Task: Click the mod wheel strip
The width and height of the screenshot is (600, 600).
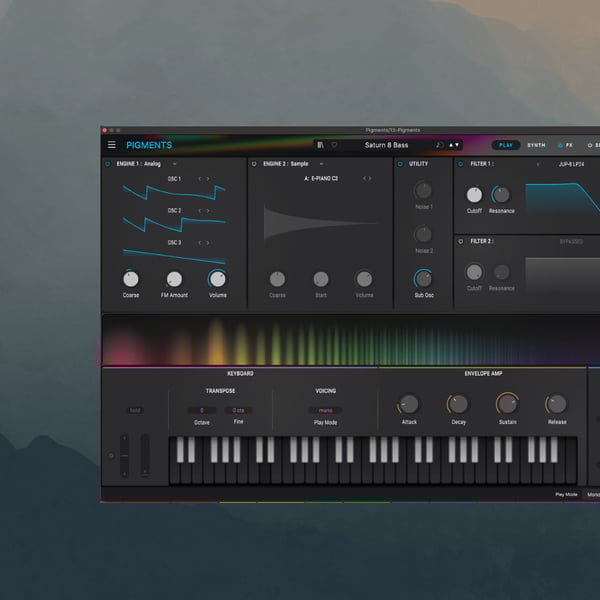Action: [x=144, y=455]
